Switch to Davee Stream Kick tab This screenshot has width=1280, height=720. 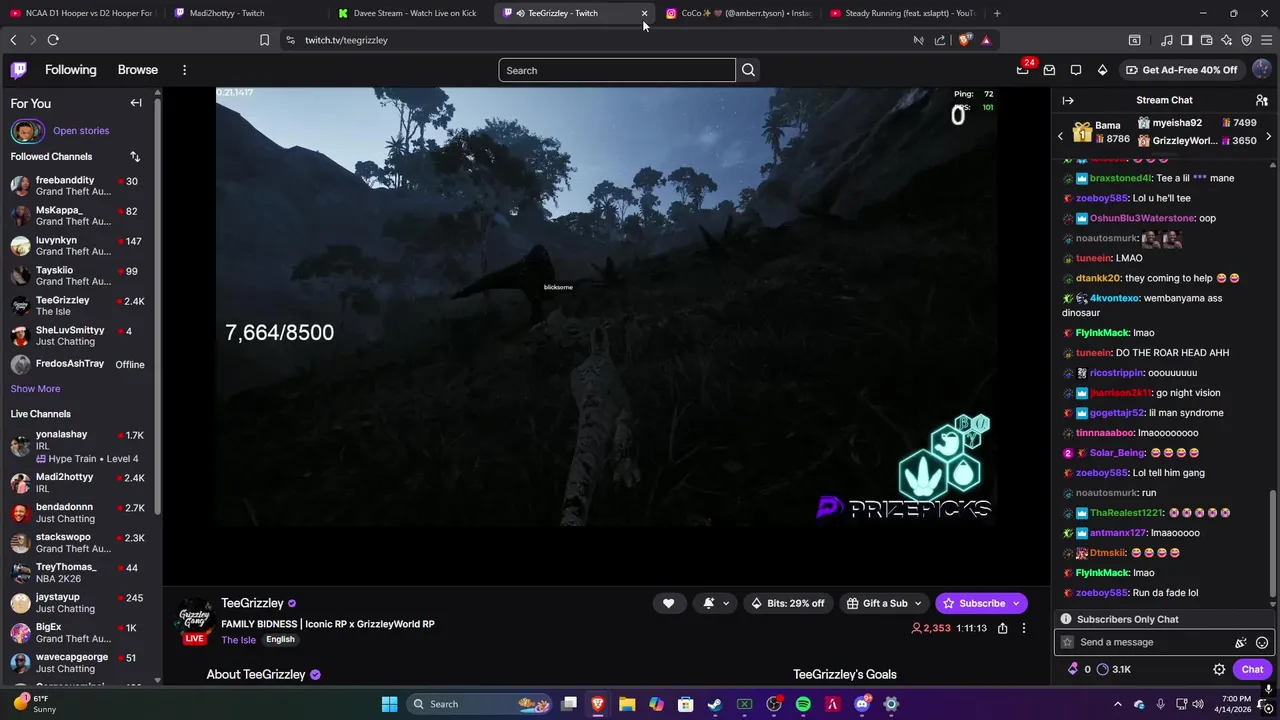(410, 13)
